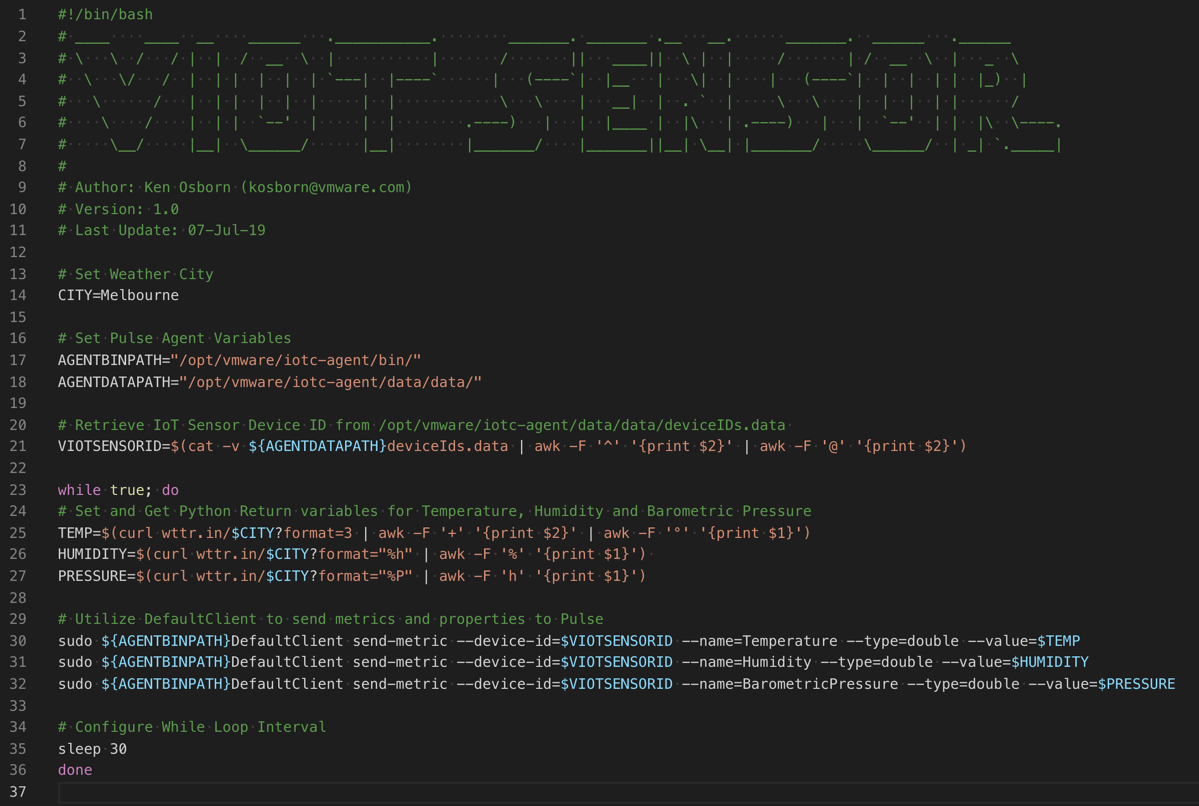Image resolution: width=1199 pixels, height=806 pixels.
Task: Click the AGENTBINPATH string value
Action: [x=296, y=360]
